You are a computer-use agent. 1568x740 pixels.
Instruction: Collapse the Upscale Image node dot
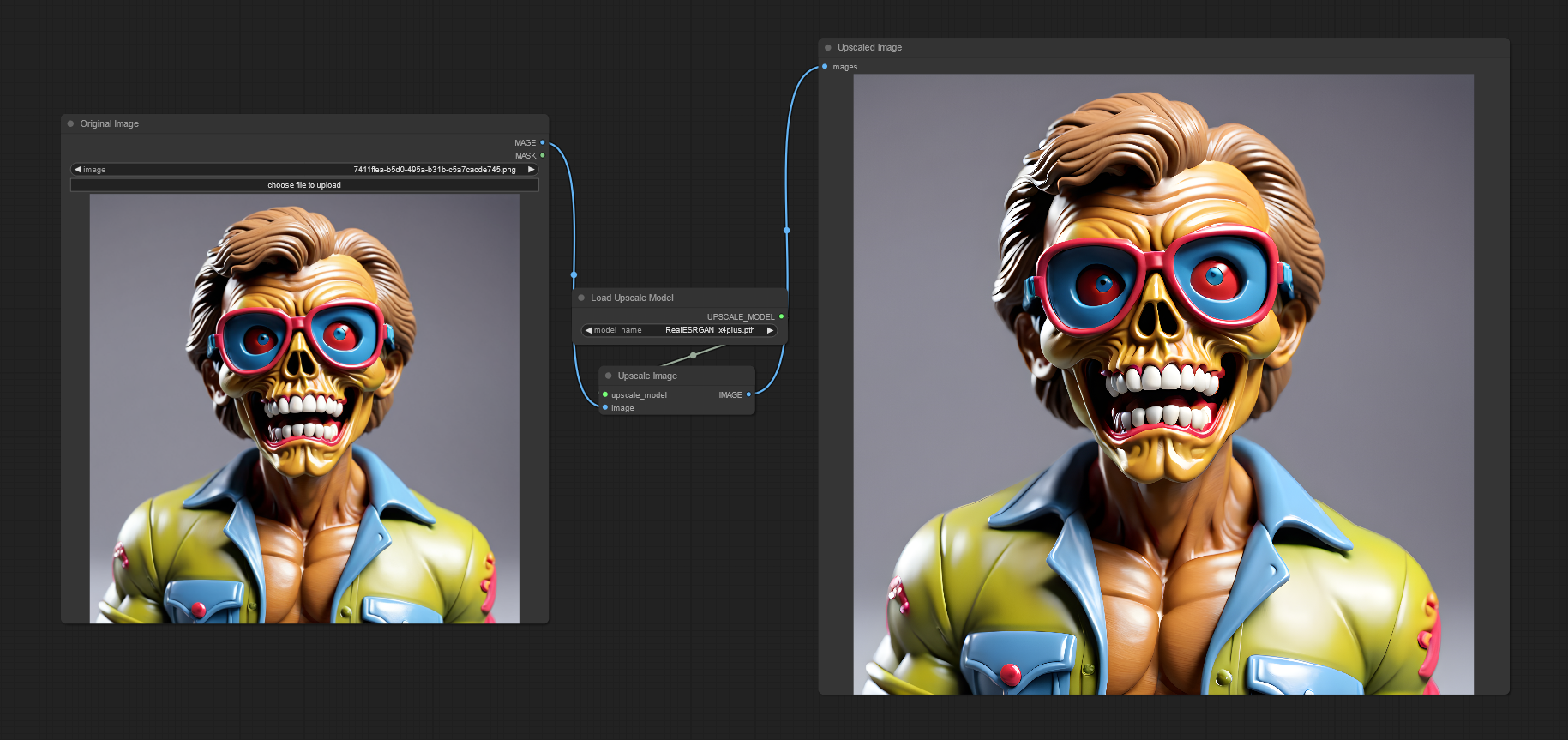click(609, 376)
